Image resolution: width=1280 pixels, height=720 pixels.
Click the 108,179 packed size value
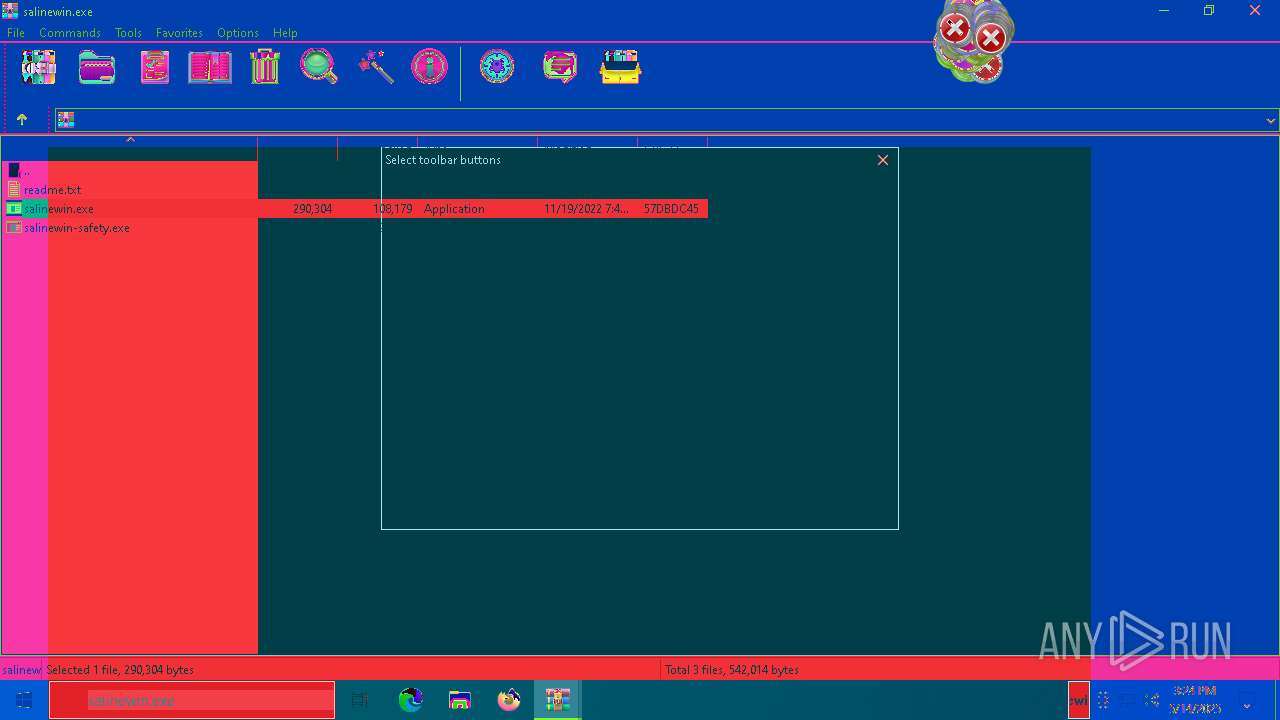pos(392,209)
